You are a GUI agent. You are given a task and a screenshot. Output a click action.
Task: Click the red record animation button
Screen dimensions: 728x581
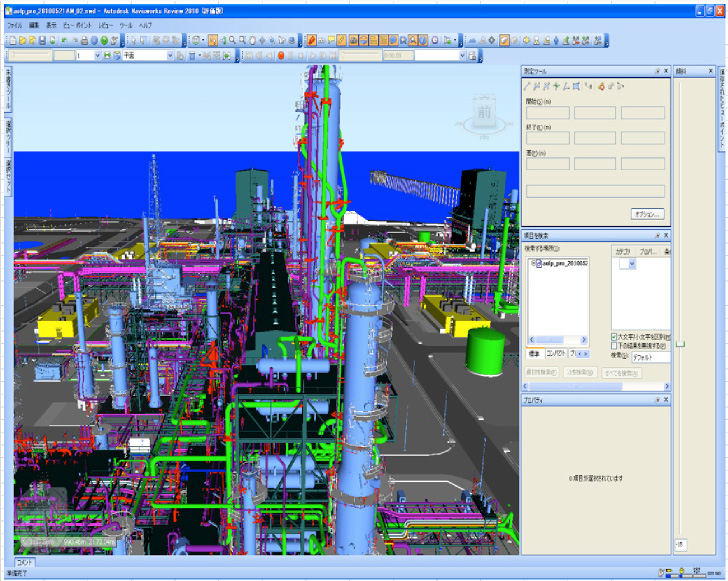[281, 56]
